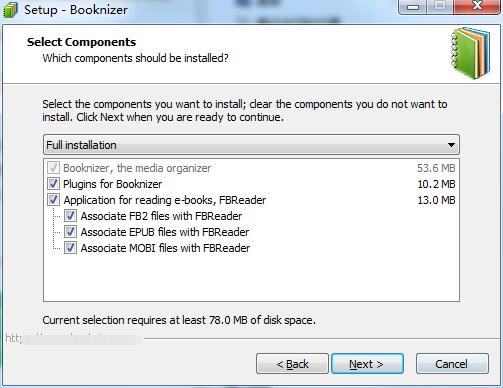Toggle Associate EPUB files checkbox
The height and width of the screenshot is (388, 503).
(70, 232)
